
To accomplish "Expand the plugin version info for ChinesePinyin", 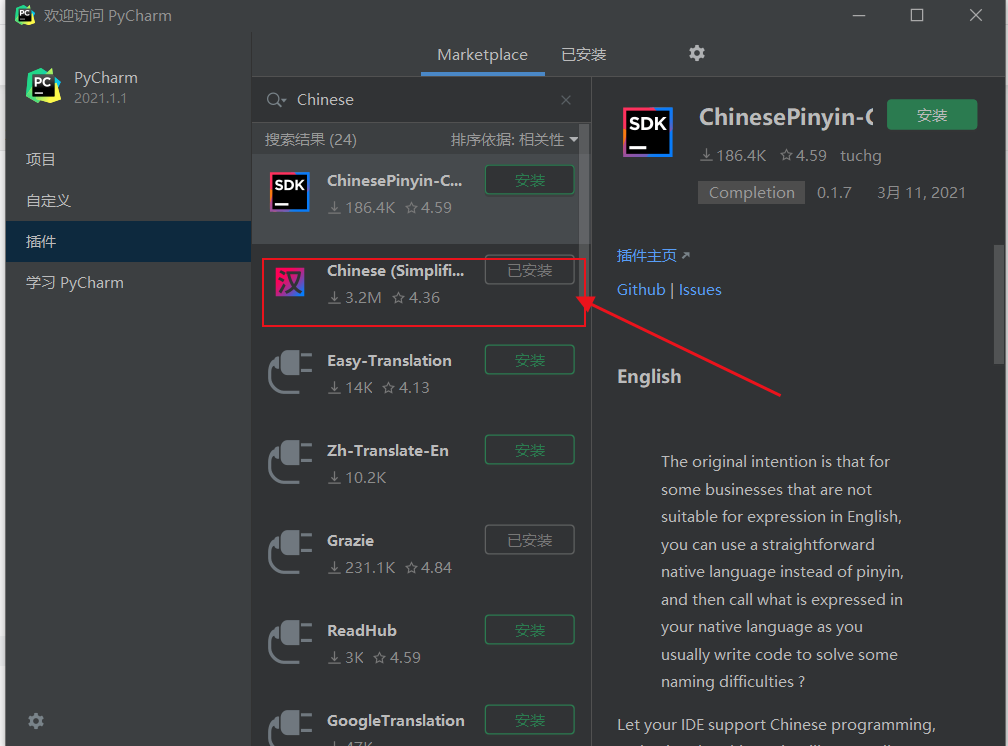I will pos(834,192).
